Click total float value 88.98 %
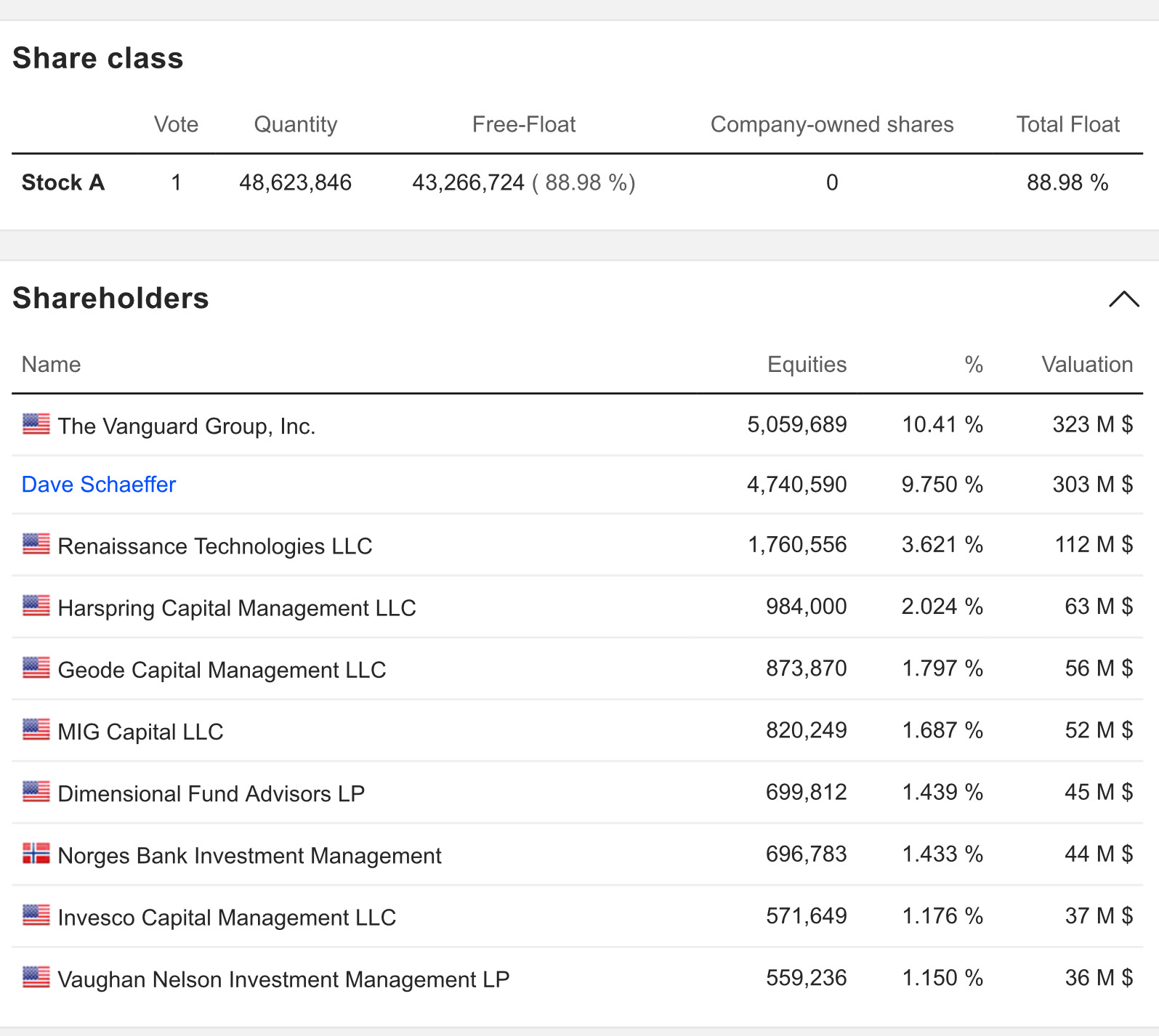This screenshot has width=1159, height=1036. pos(1067,182)
